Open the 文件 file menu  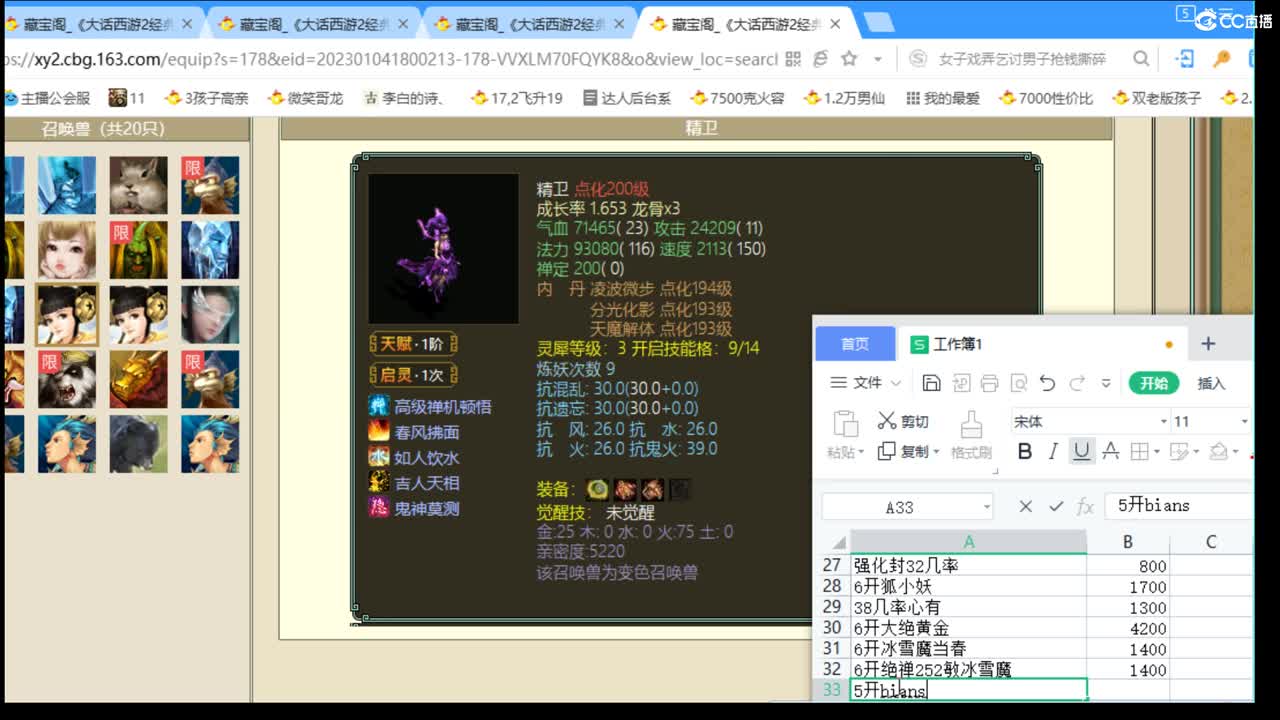(866, 383)
